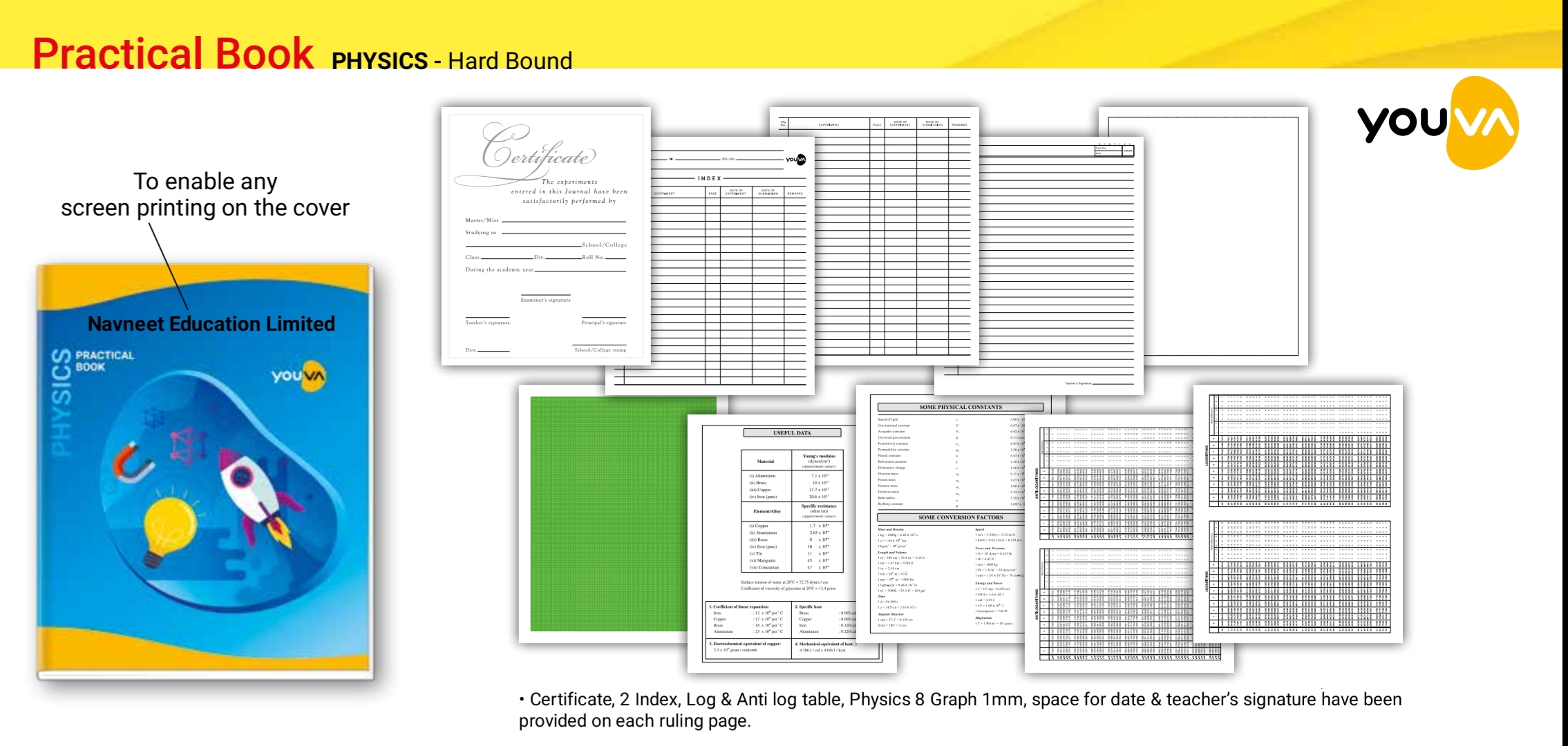The width and height of the screenshot is (1568, 746).
Task: Click 'Navneet Education Limited' text on cover
Action: tap(211, 323)
